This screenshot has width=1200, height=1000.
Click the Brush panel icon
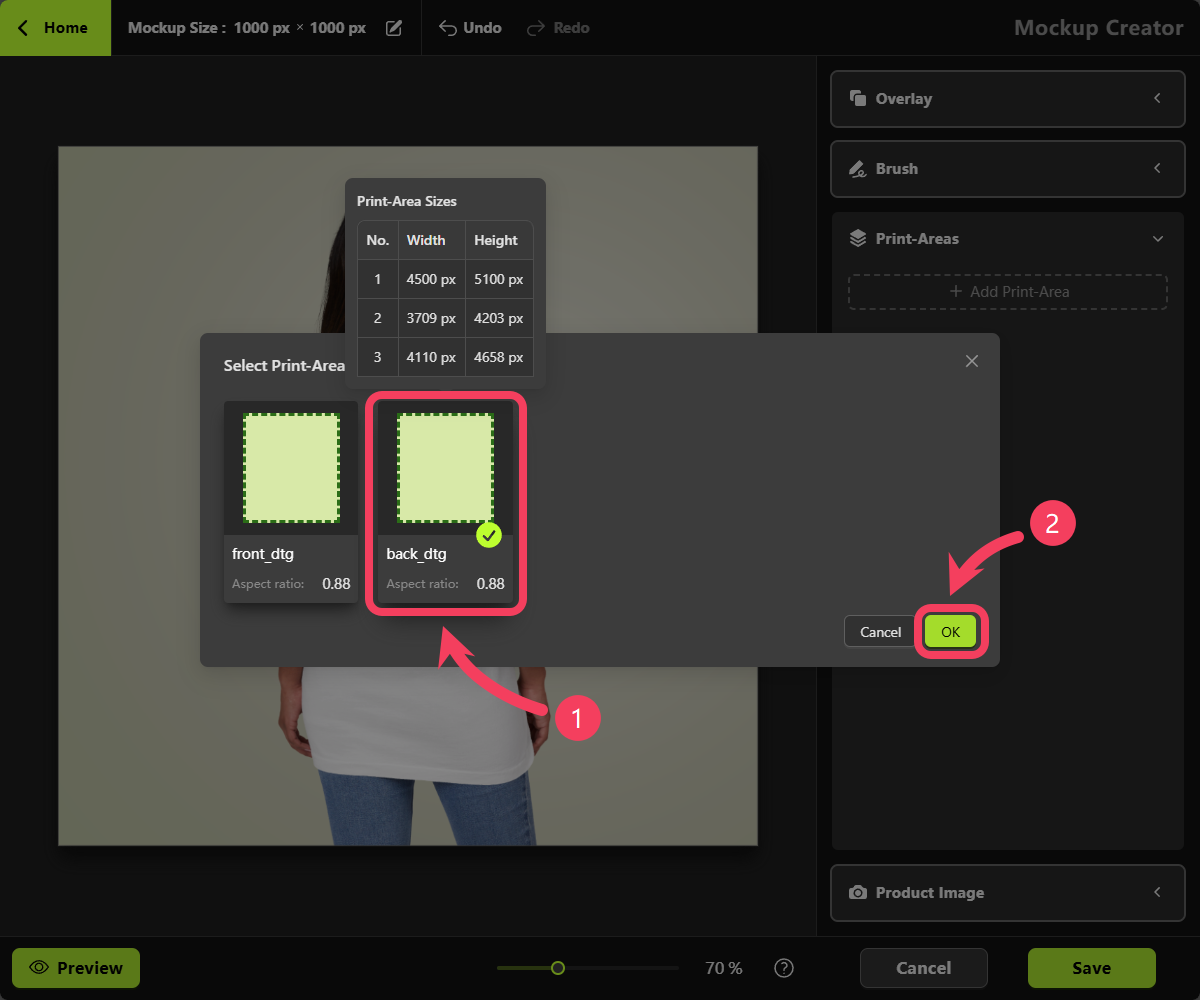[857, 168]
